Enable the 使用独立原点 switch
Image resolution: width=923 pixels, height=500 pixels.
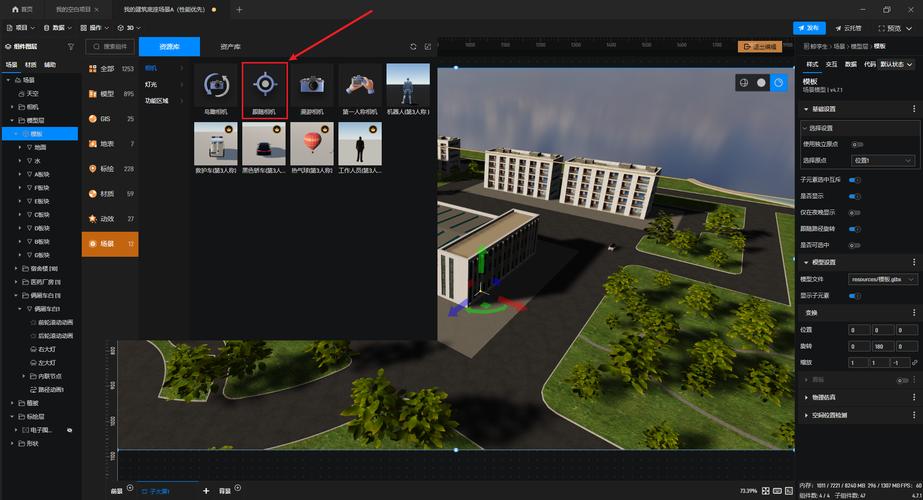[857, 144]
